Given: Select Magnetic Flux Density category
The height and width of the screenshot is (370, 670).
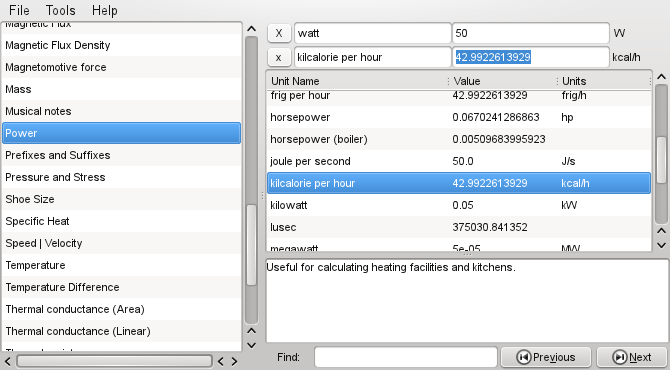Looking at the screenshot, I should 122,45.
